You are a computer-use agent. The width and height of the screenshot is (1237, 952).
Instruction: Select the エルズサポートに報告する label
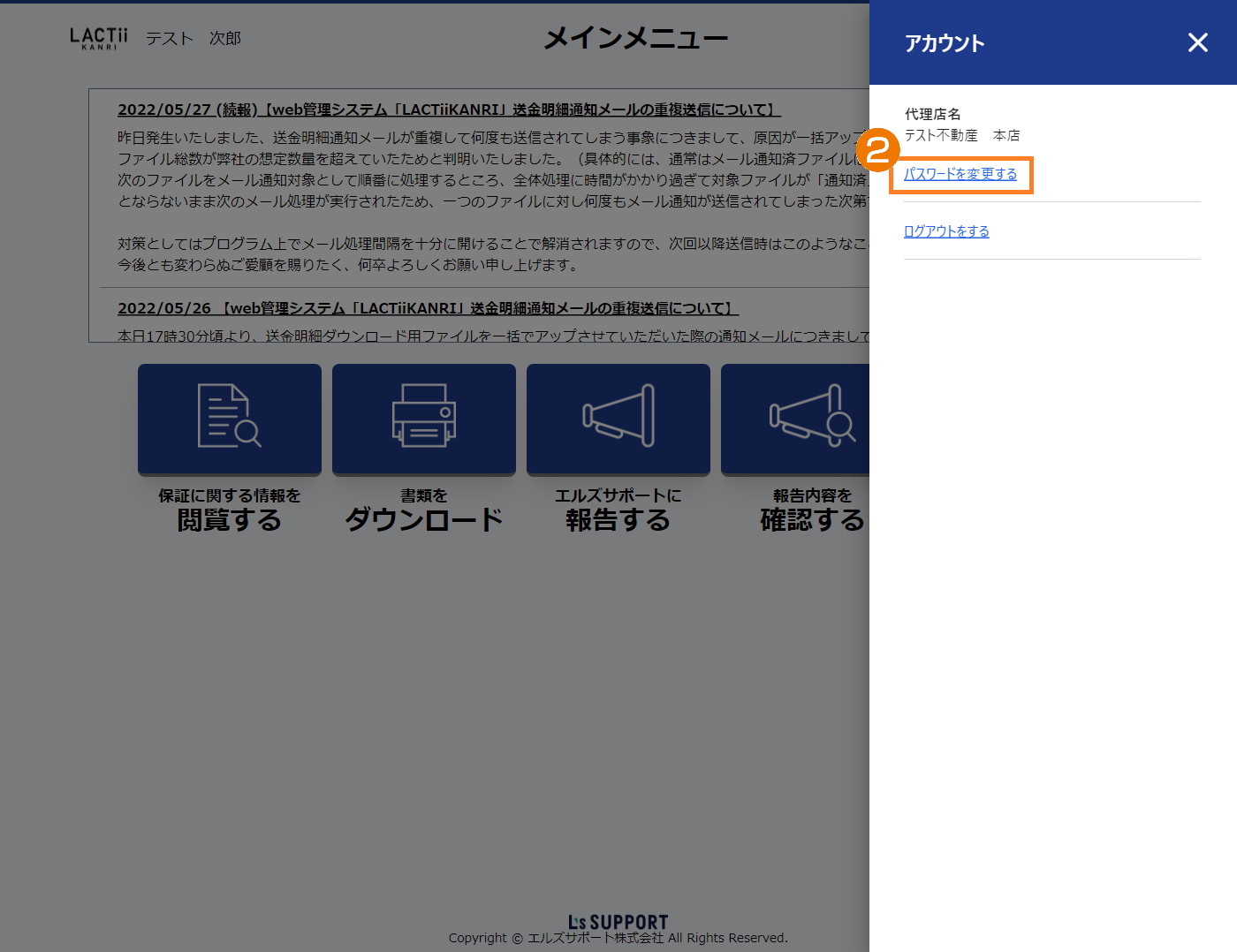618,510
